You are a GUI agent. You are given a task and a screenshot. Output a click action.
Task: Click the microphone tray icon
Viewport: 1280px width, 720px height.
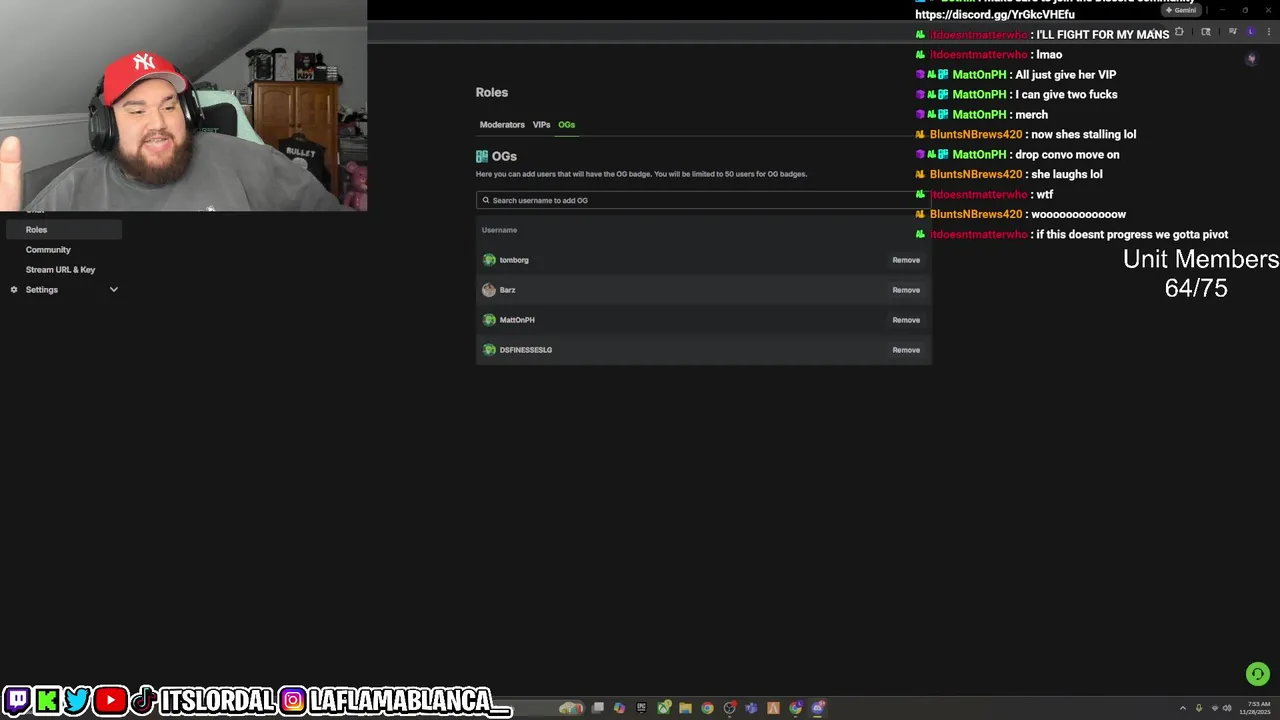[1198, 708]
